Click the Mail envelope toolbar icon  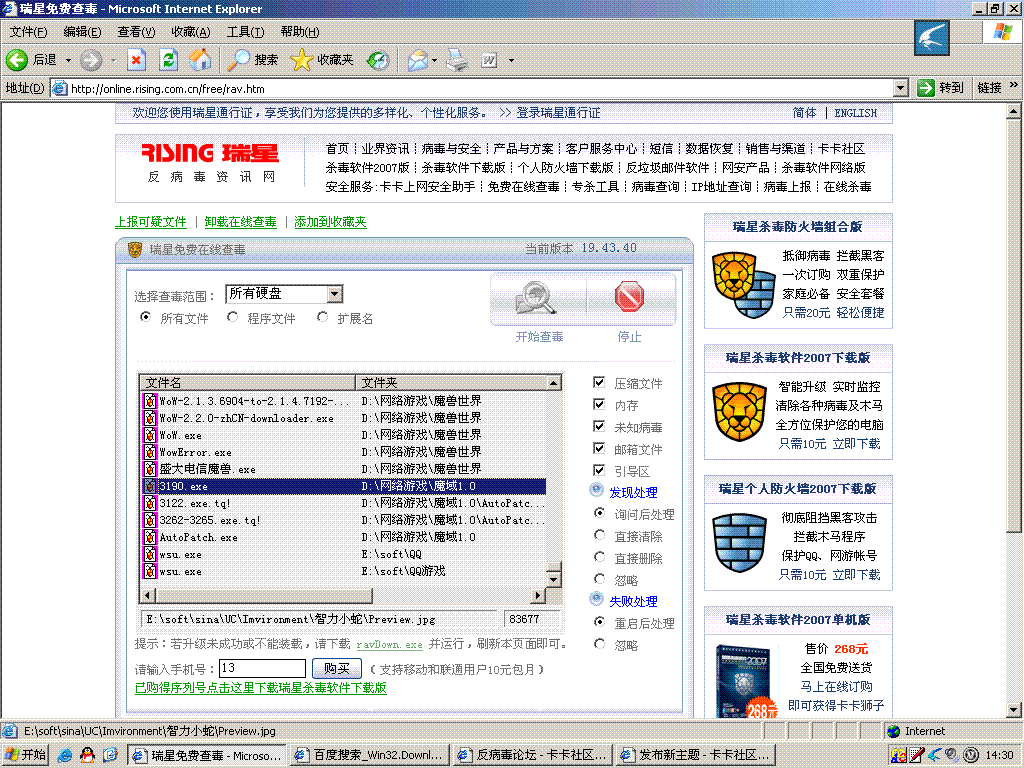coord(418,60)
